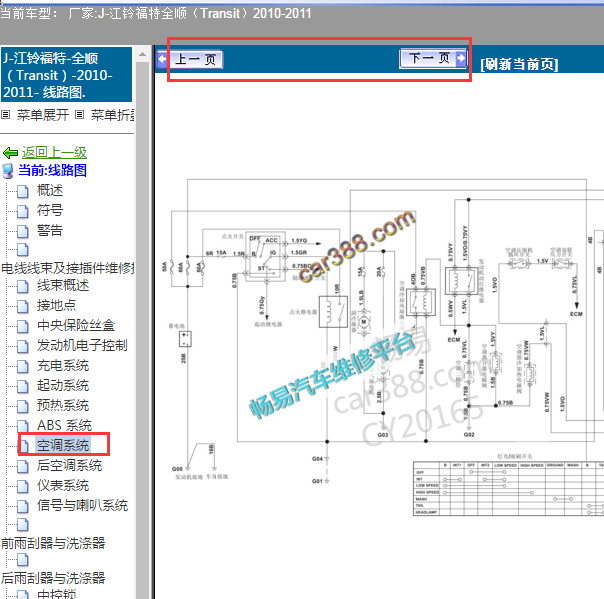
Task: Click the green back arrow icon
Action: pyautogui.click(x=10, y=153)
